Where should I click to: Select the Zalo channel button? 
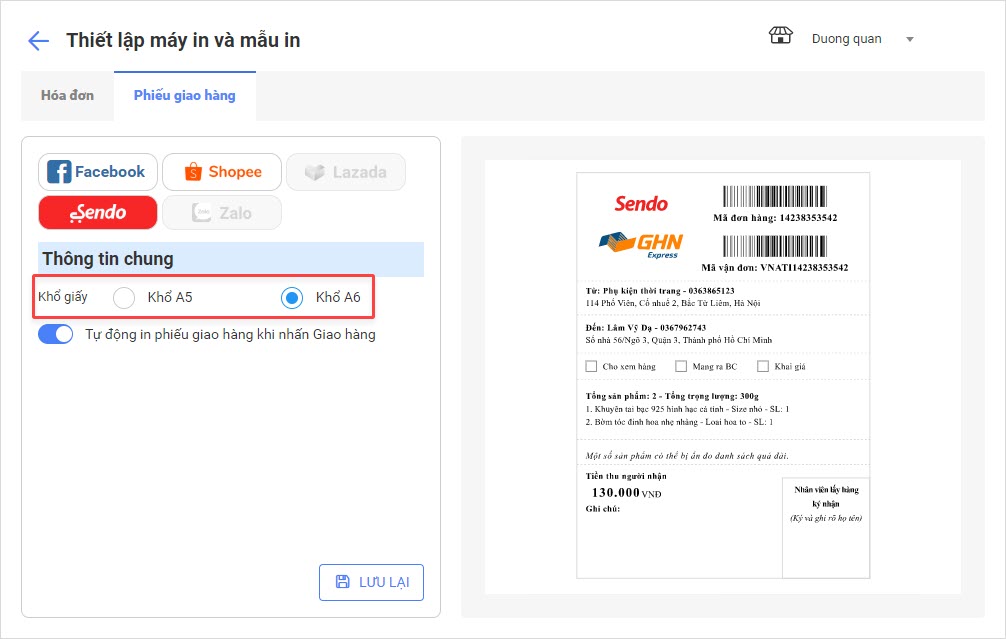click(221, 212)
